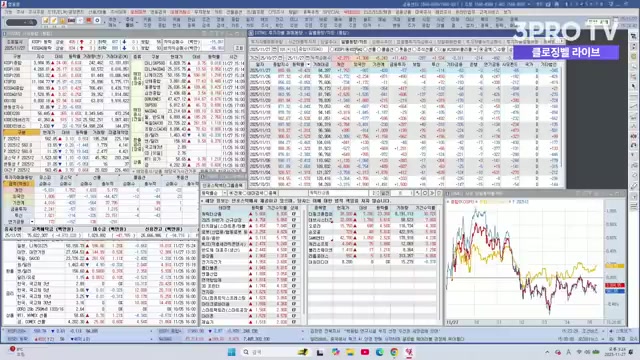This screenshot has width=640, height=360.
Task: Click the 개인 row in investor summary
Action: pyautogui.click(x=100, y=190)
